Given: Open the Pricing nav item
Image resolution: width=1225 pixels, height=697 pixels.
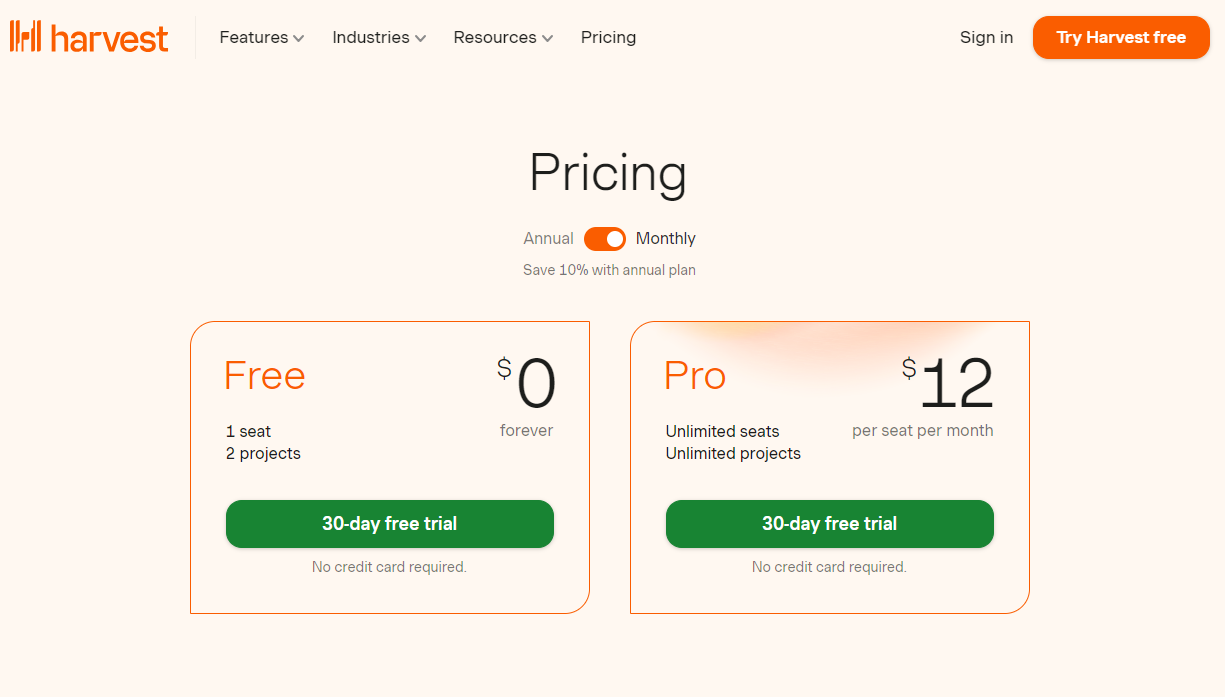Looking at the screenshot, I should [x=608, y=38].
